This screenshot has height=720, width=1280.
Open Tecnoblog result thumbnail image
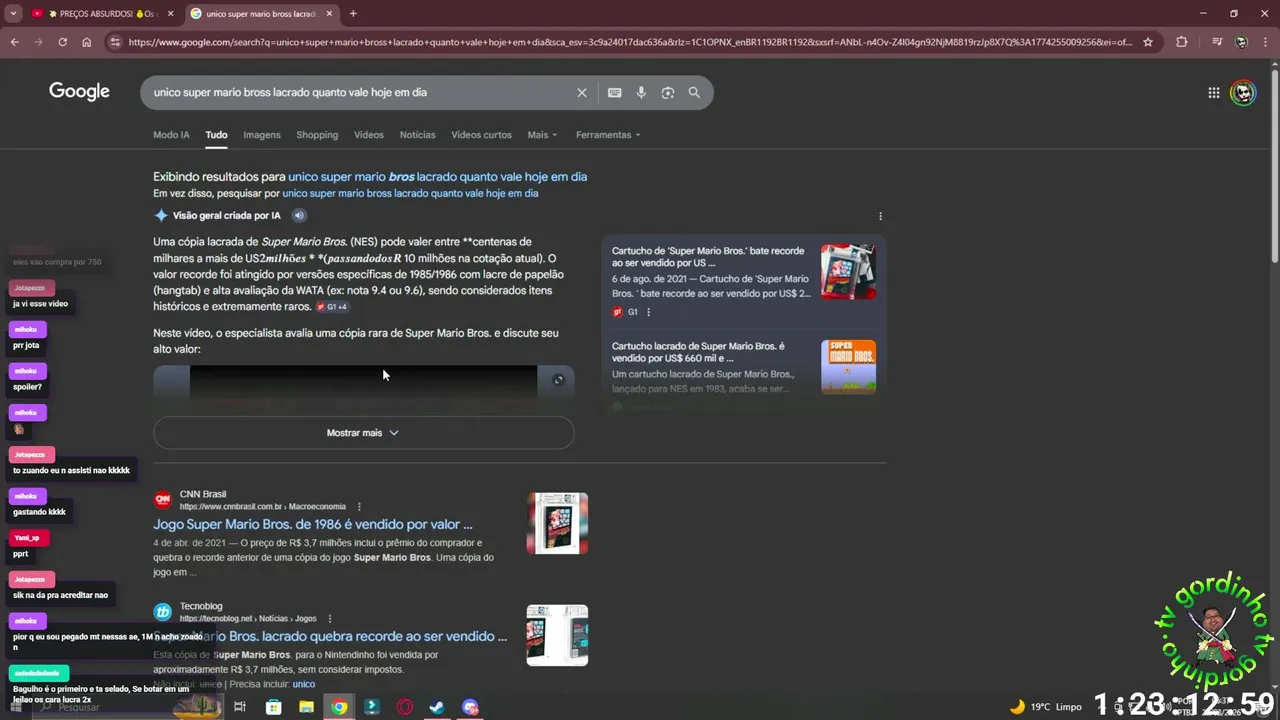[x=557, y=635]
